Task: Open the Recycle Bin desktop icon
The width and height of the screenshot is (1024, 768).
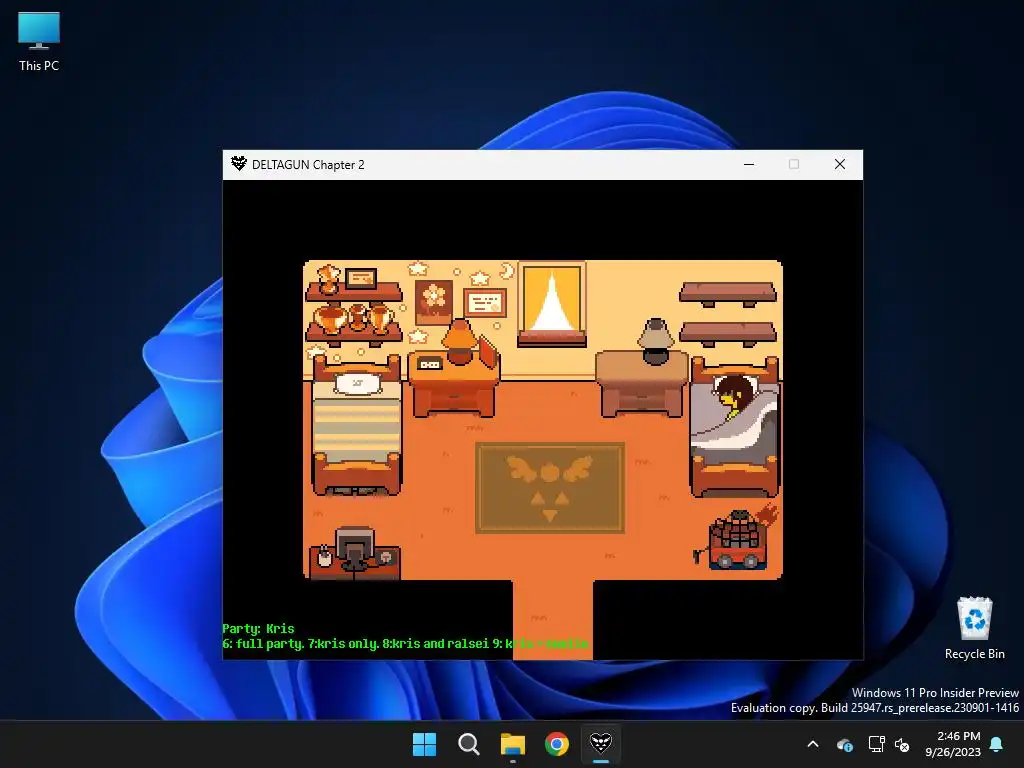Action: pos(974,628)
